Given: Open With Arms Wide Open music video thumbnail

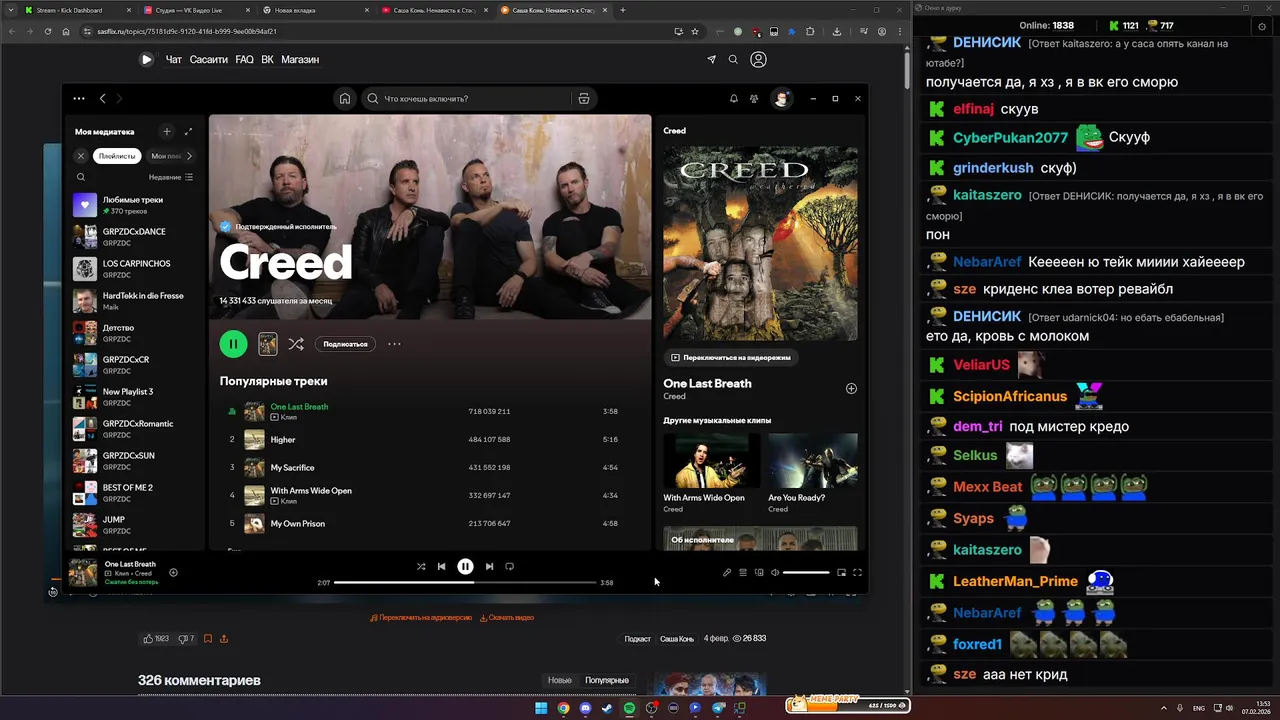Looking at the screenshot, I should pos(711,461).
